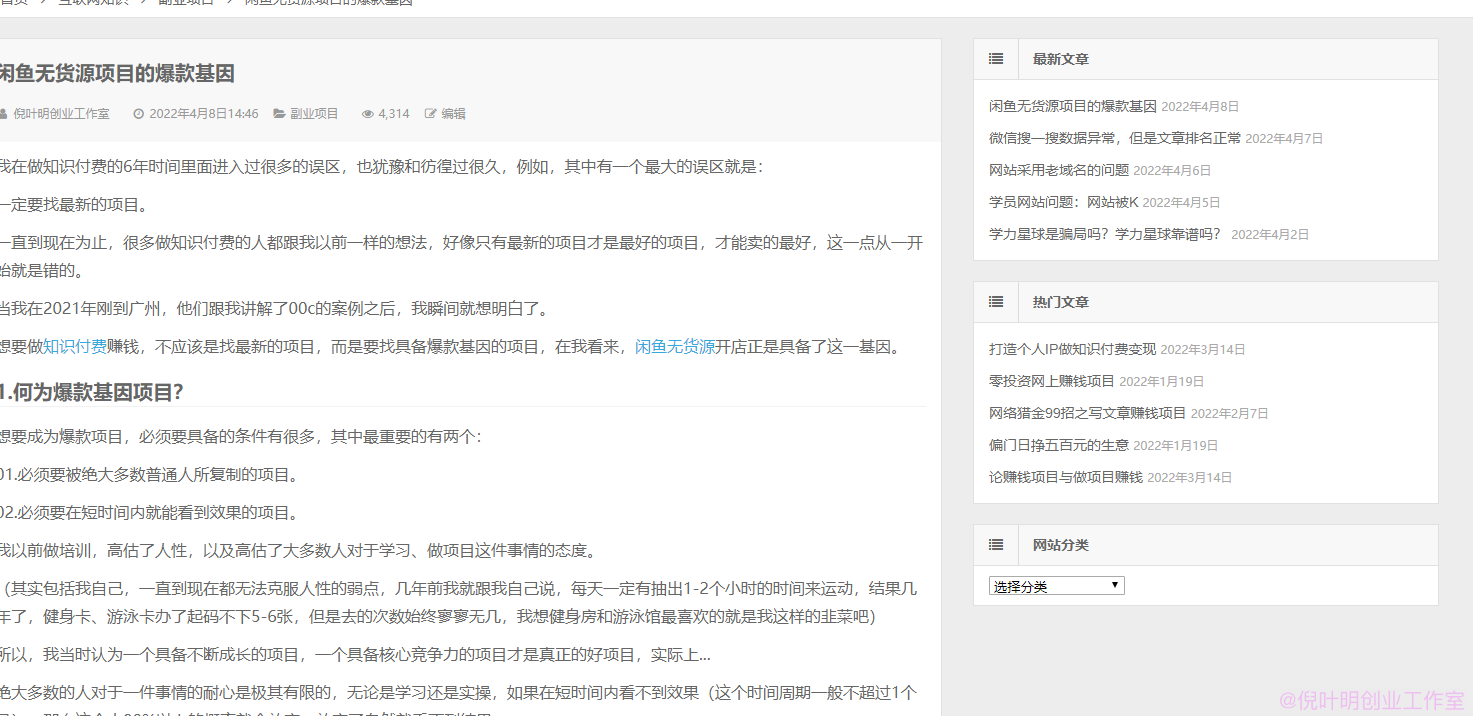Follow the 闲鱼无货源 hyperlink in the article
The width and height of the screenshot is (1473, 716).
coord(675,347)
